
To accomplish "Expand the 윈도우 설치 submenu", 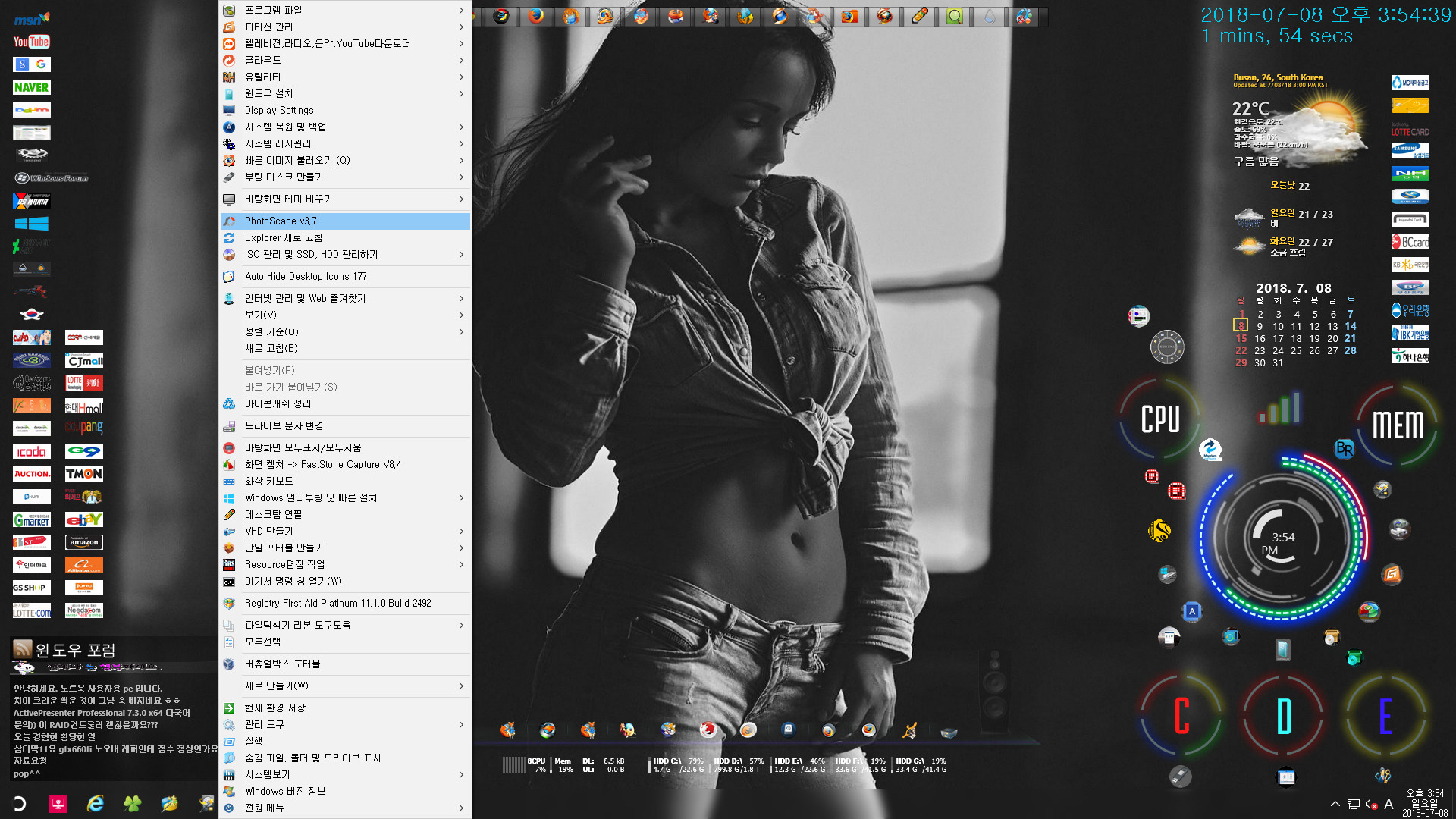I will pos(345,93).
